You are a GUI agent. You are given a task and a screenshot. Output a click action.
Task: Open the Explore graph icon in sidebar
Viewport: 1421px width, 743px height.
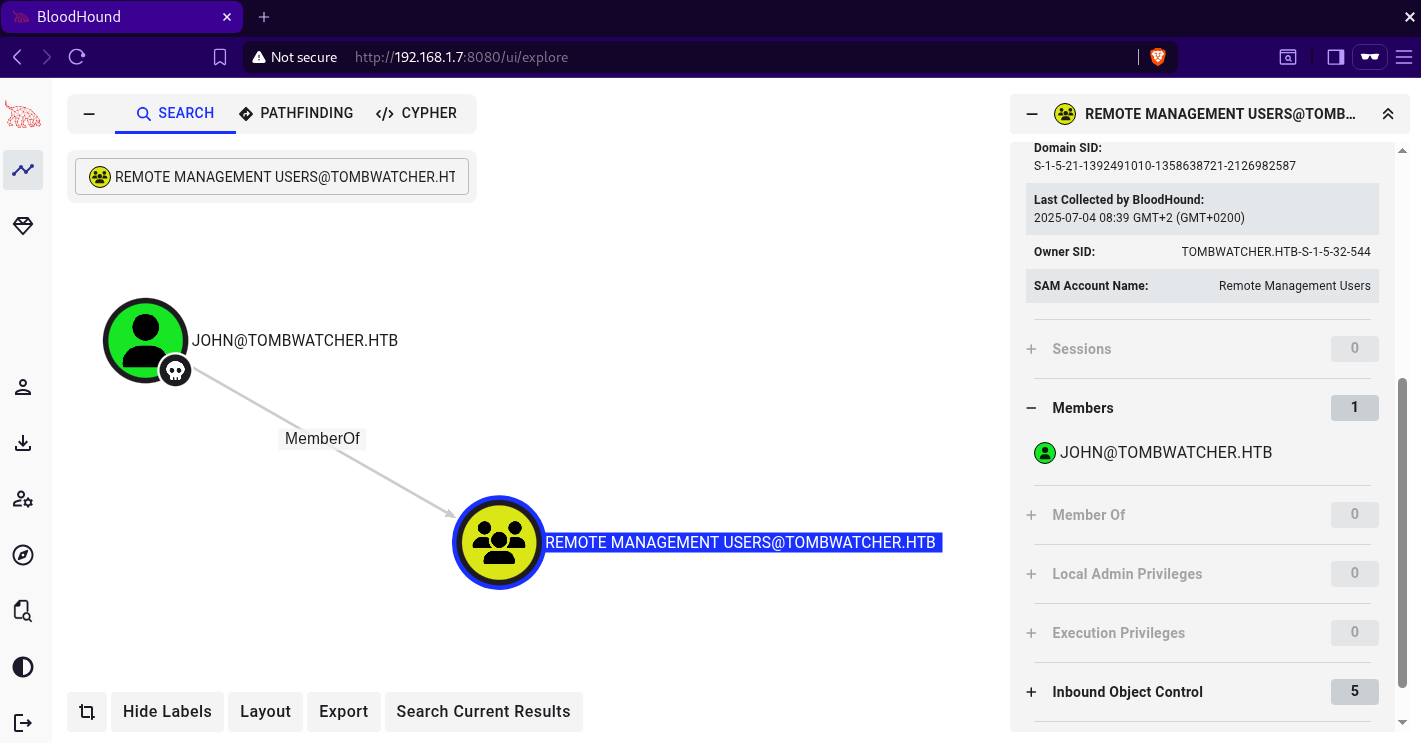pos(23,170)
